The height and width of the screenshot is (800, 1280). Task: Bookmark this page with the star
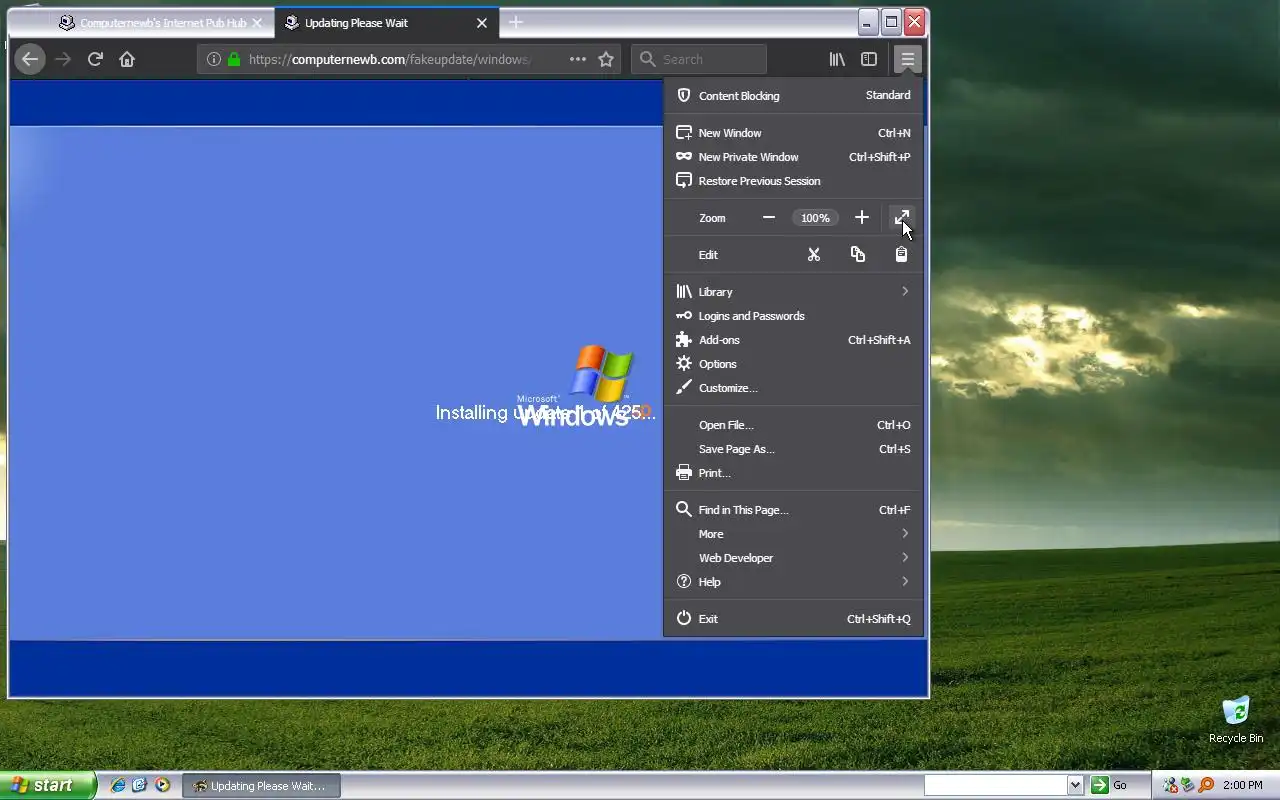(x=606, y=59)
